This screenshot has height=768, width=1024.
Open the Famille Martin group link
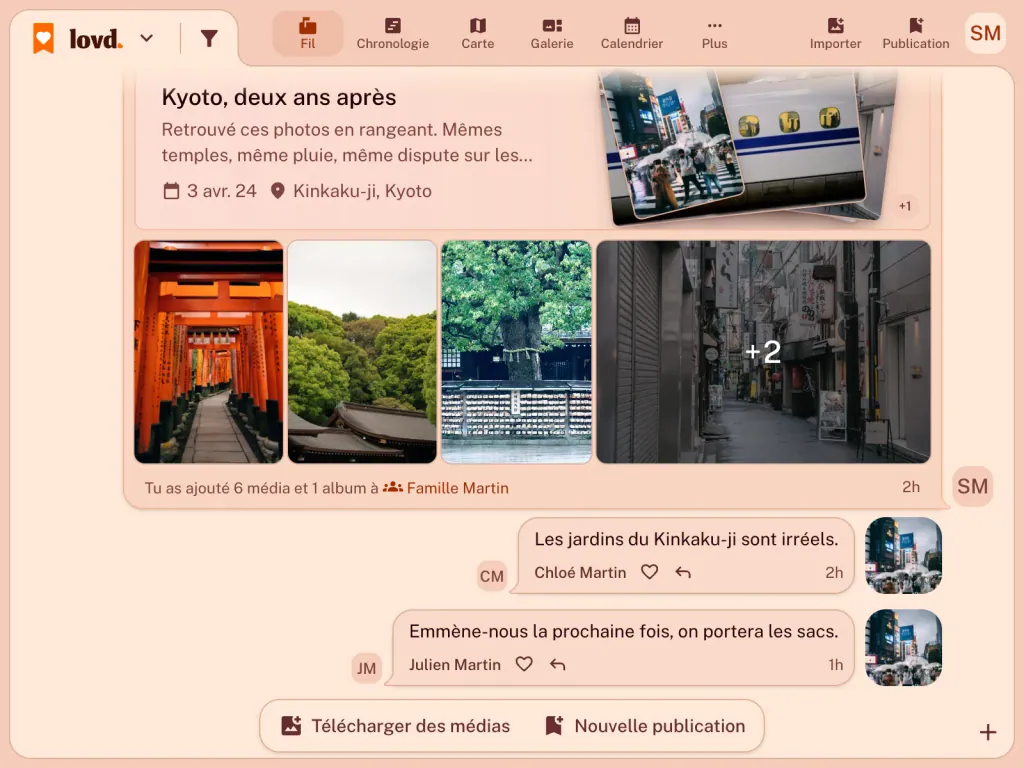[445, 488]
